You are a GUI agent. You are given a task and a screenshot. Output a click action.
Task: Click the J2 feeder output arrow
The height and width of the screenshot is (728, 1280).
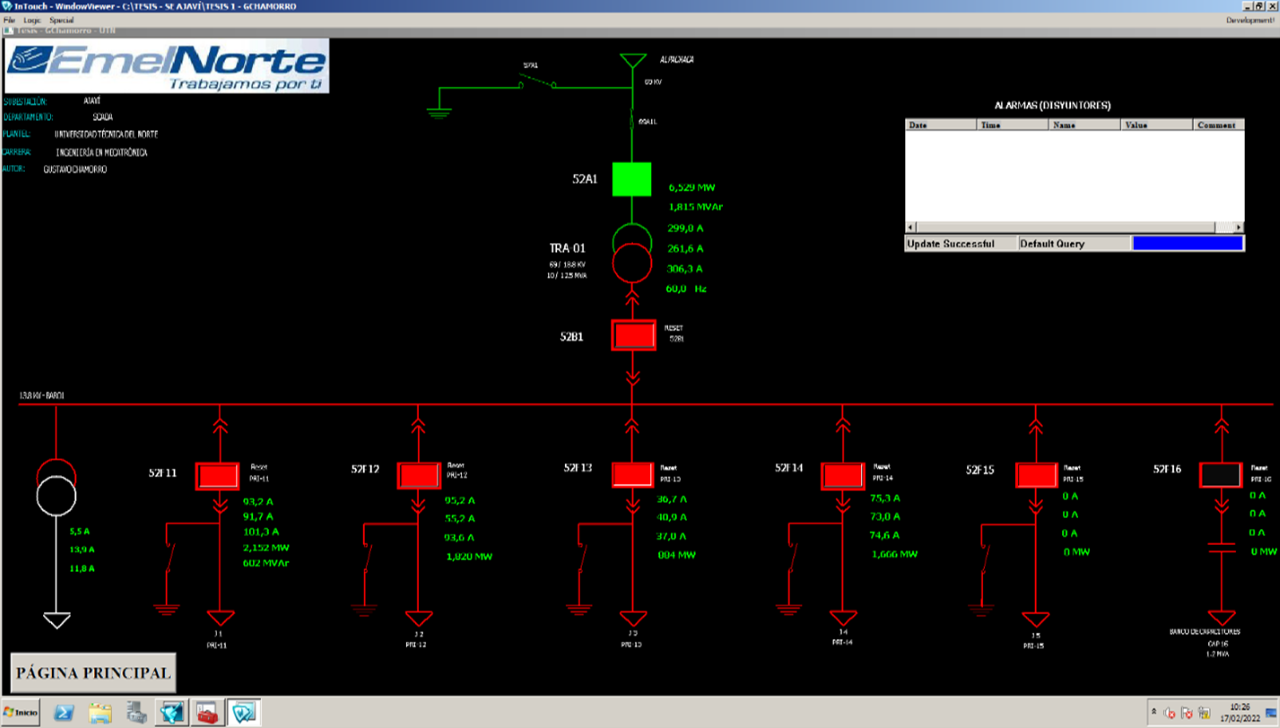tap(419, 618)
